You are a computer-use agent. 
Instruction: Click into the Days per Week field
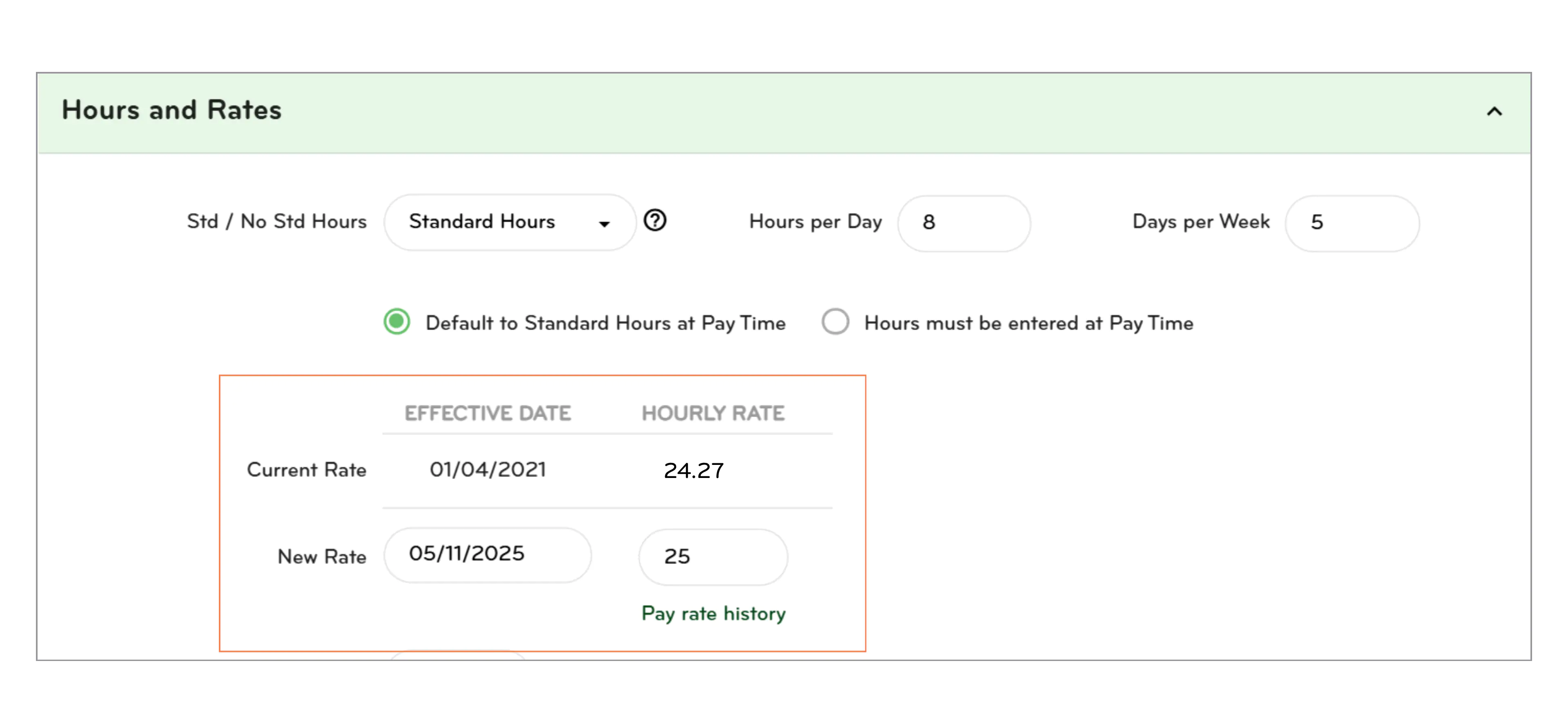coord(1352,223)
